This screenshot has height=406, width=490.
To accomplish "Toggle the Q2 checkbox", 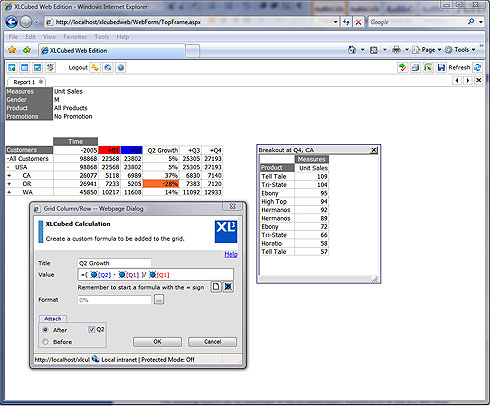I will pyautogui.click(x=92, y=329).
